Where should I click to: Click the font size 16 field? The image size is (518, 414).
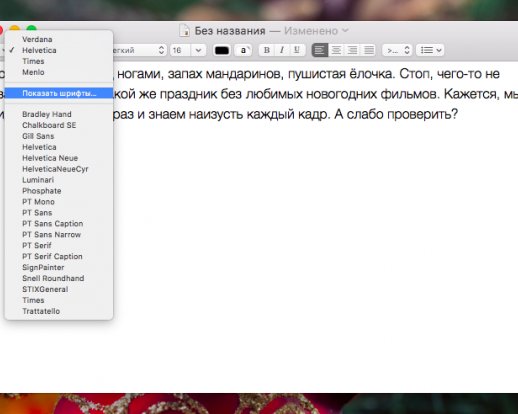point(180,50)
